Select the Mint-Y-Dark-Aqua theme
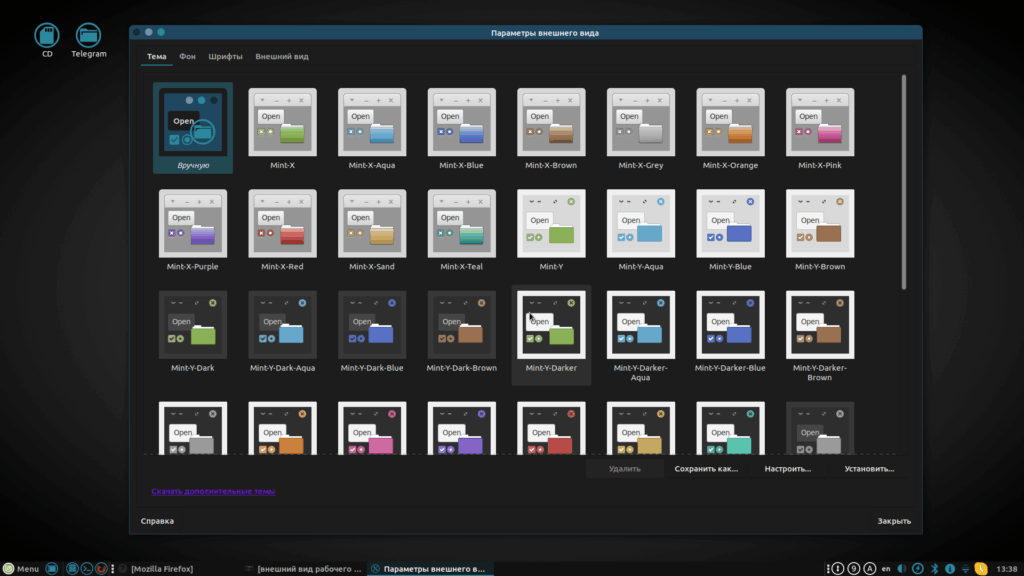This screenshot has height=576, width=1024. point(282,331)
